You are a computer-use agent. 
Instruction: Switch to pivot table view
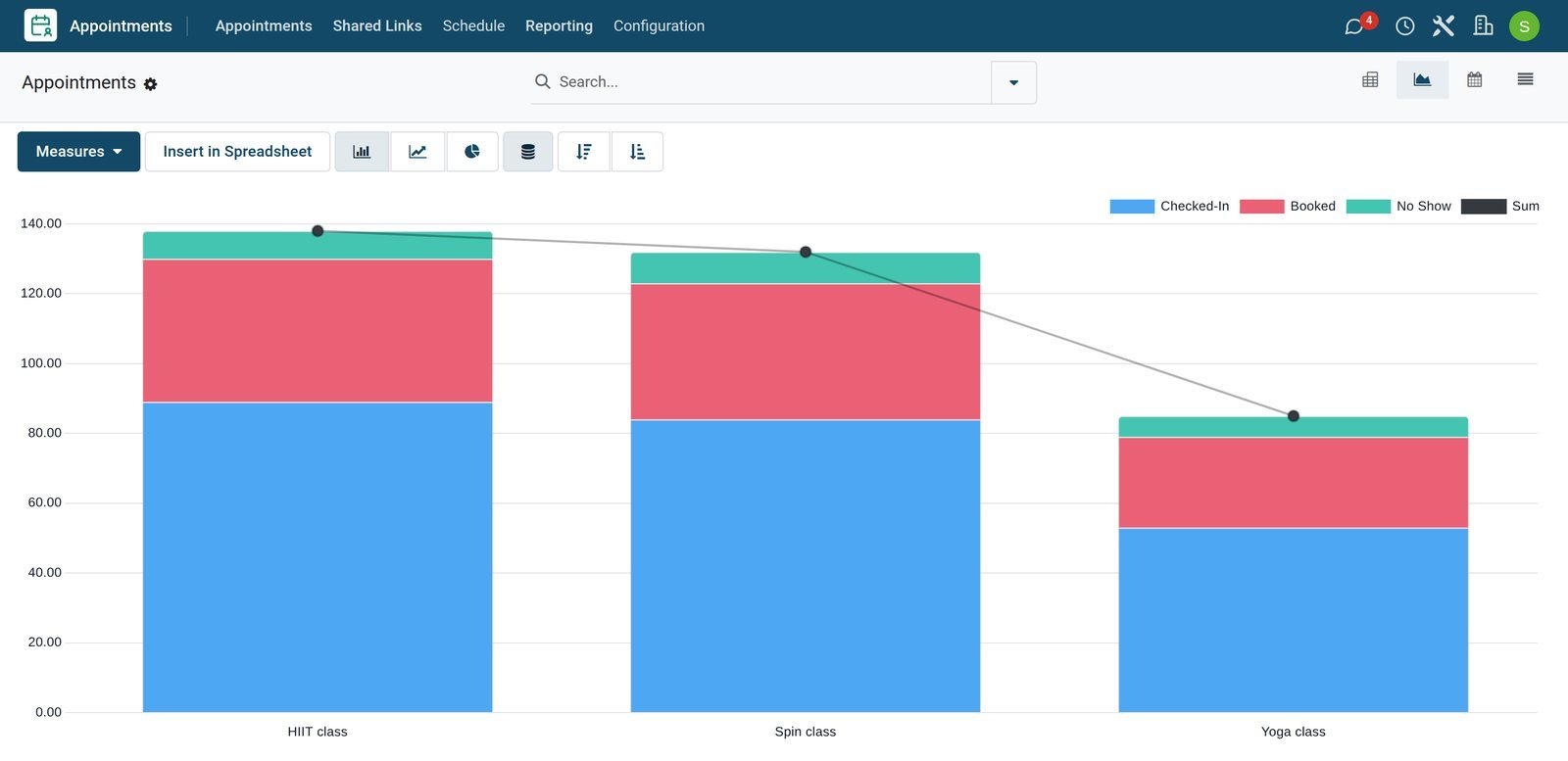pos(1370,80)
